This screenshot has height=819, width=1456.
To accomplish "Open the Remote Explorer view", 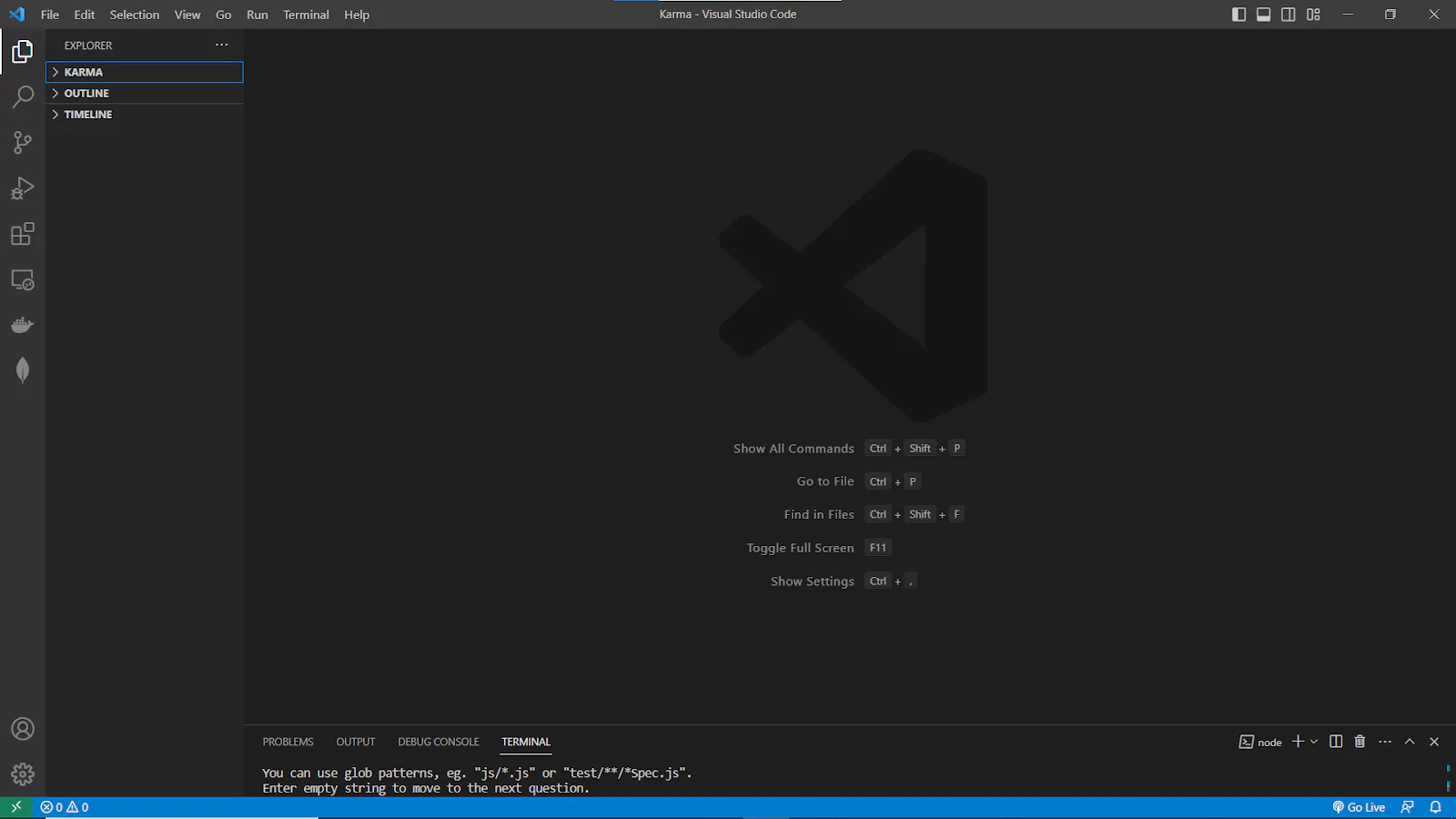I will click(x=23, y=279).
